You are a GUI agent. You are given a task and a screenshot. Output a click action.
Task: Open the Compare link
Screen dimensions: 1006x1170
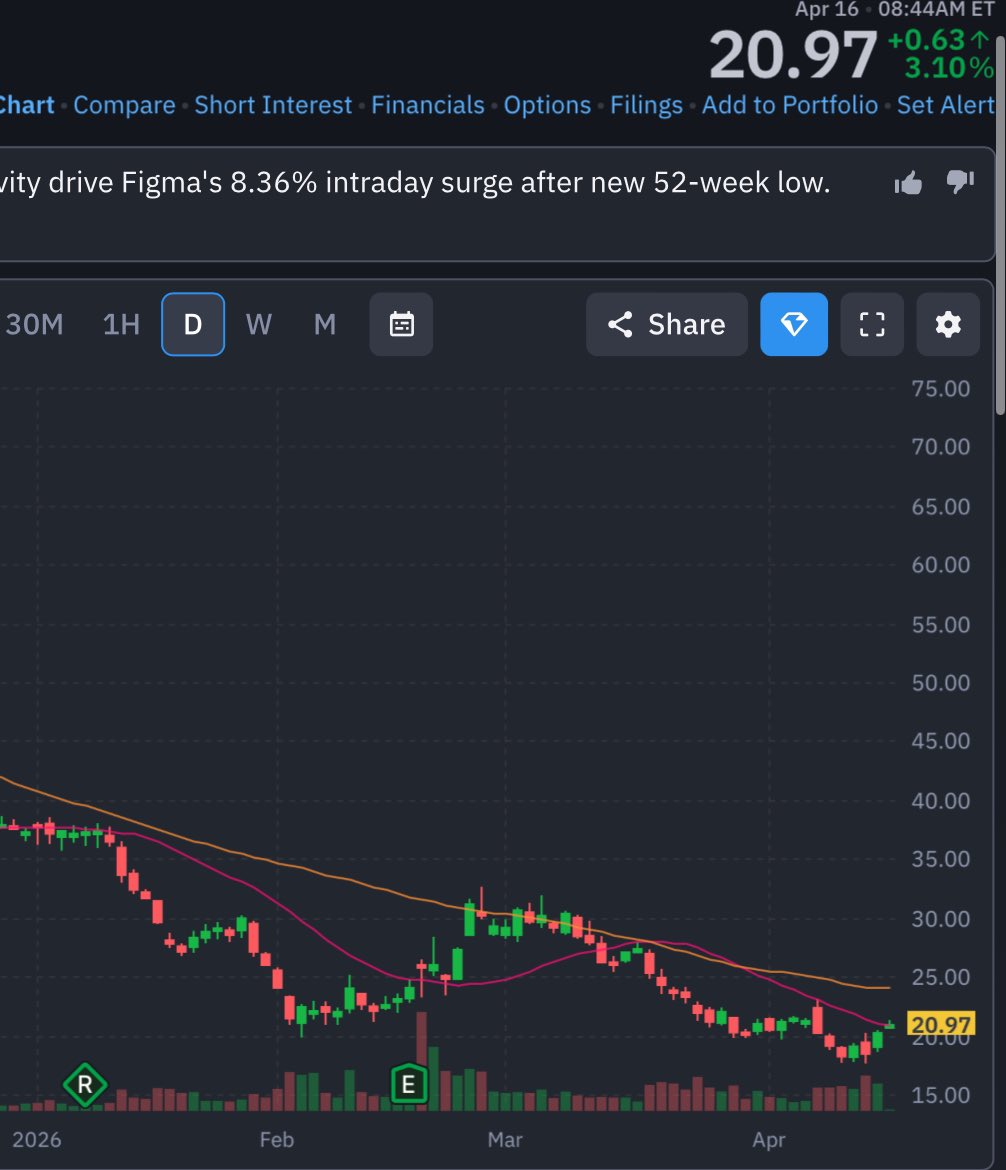pyautogui.click(x=124, y=105)
